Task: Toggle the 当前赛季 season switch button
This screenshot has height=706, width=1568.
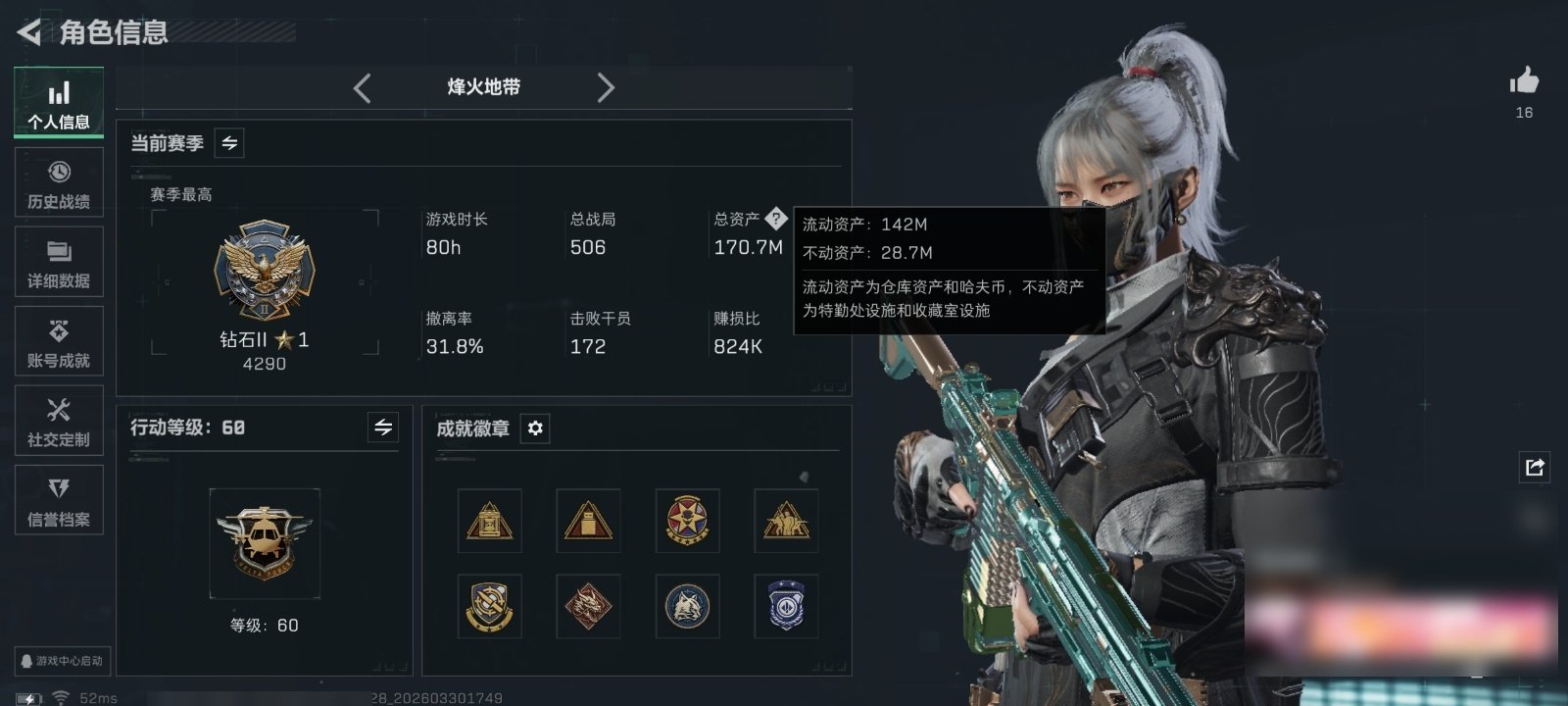Action: pyautogui.click(x=229, y=143)
